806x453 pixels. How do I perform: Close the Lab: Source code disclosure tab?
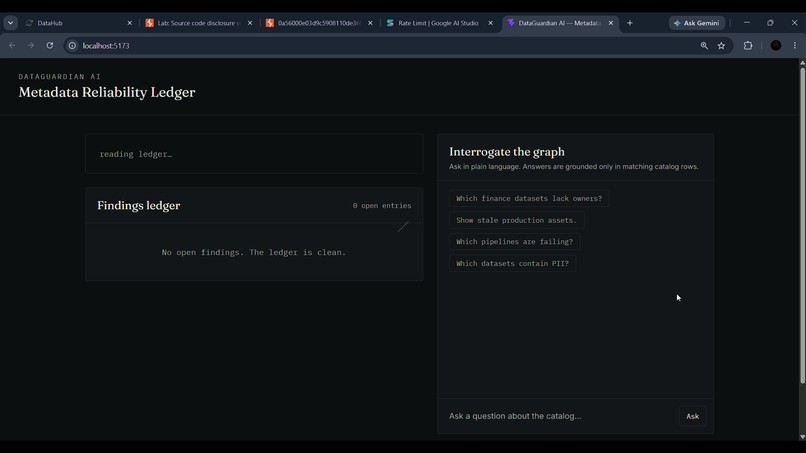pos(250,23)
